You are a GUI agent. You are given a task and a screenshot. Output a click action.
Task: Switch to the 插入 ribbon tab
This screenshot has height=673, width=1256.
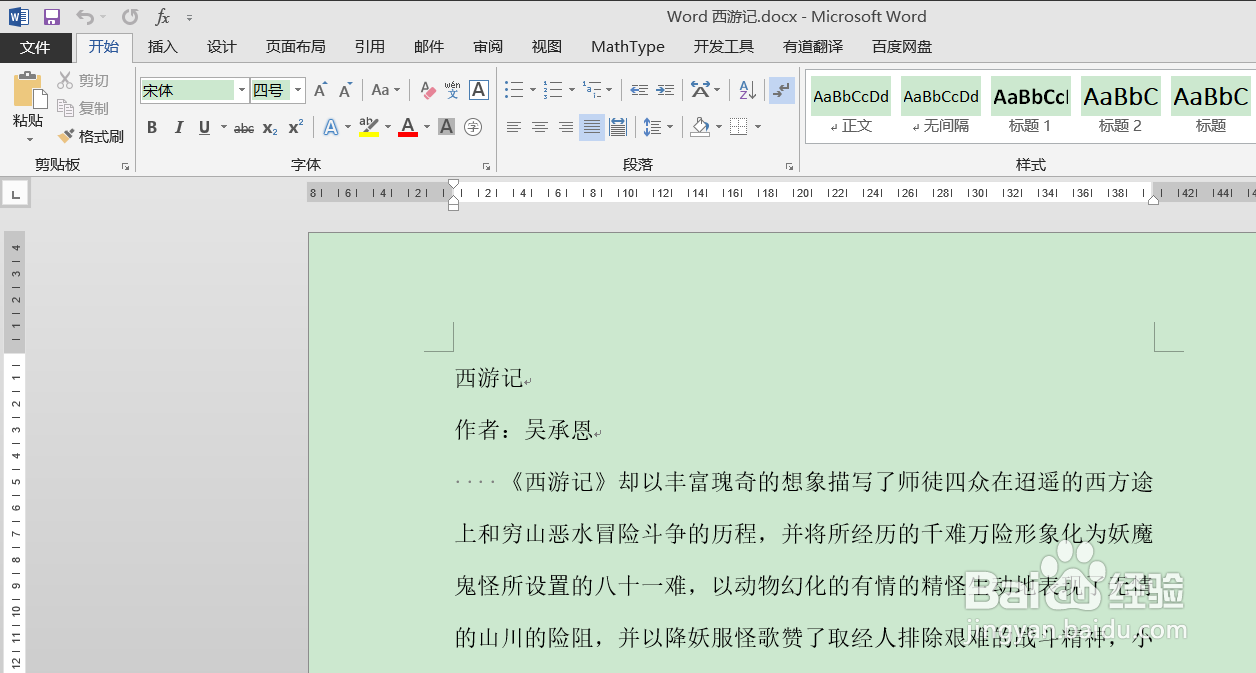pyautogui.click(x=162, y=46)
